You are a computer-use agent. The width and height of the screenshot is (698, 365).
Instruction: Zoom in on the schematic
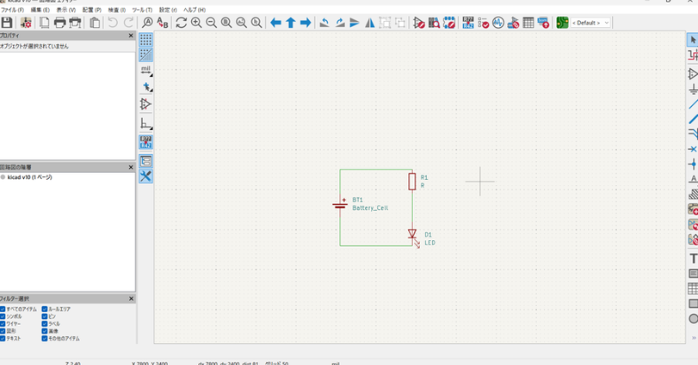point(196,22)
